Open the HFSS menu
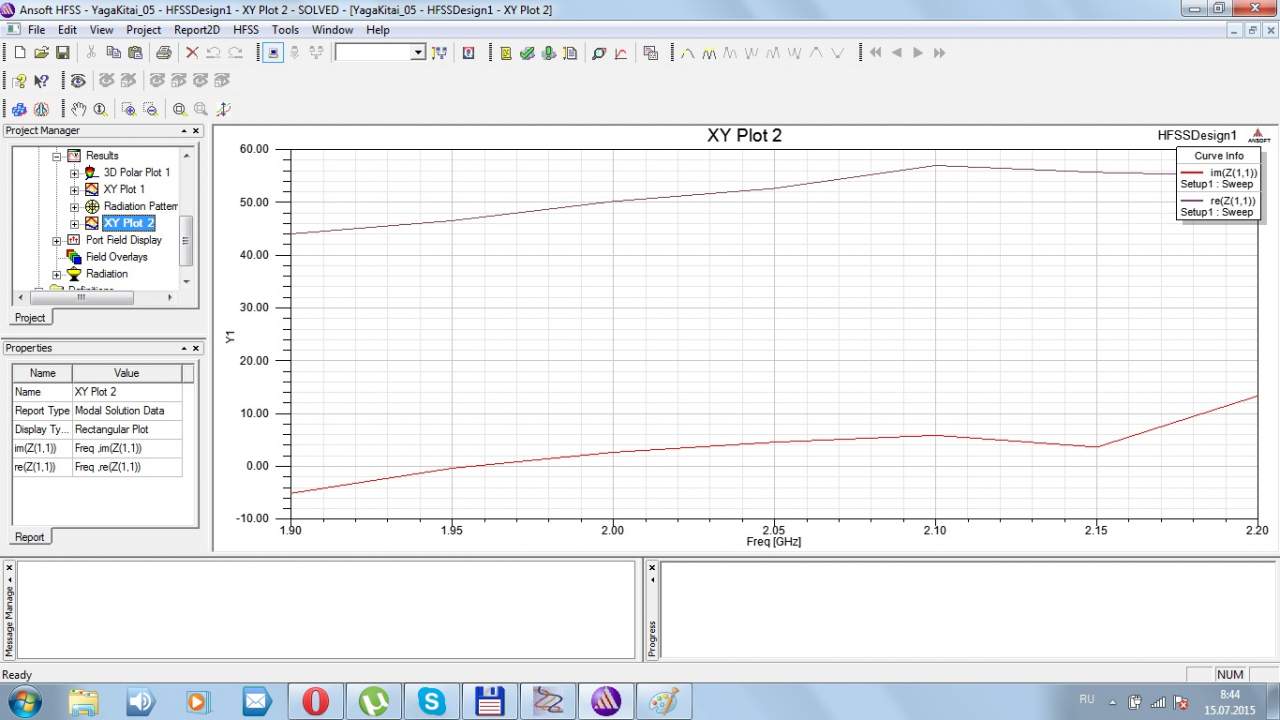1280x720 pixels. click(245, 30)
